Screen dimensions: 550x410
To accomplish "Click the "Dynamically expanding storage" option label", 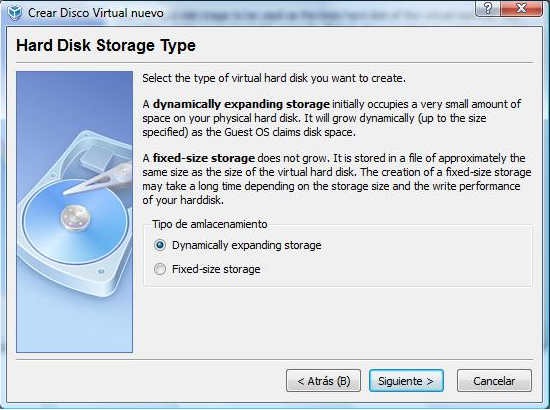I will click(x=247, y=245).
